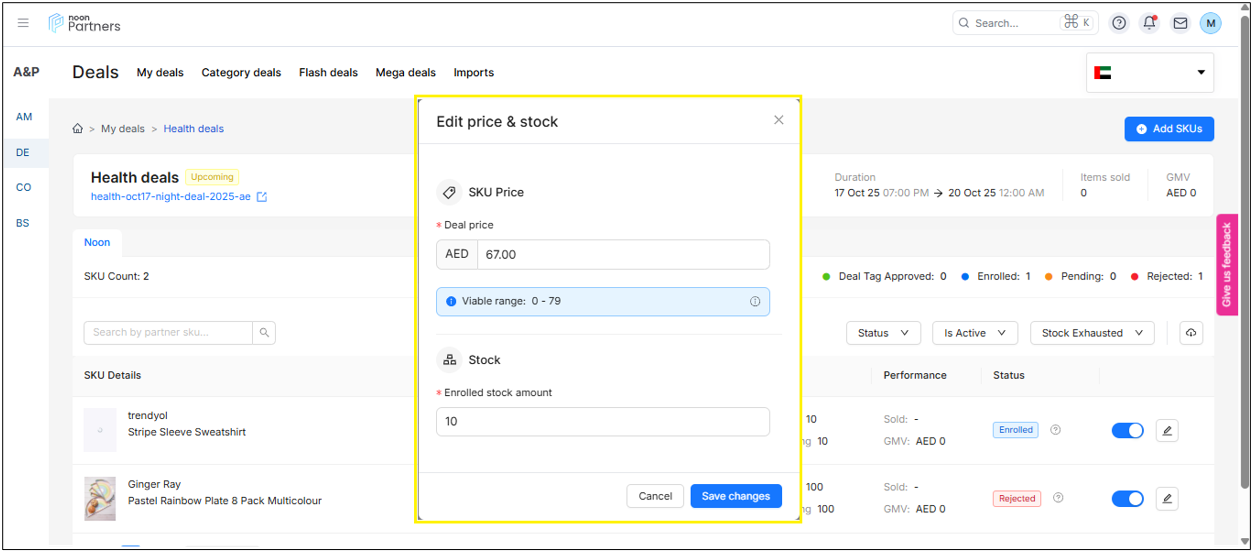Image resolution: width=1254 pixels, height=552 pixels.
Task: Click the Save changes button
Action: click(x=735, y=496)
